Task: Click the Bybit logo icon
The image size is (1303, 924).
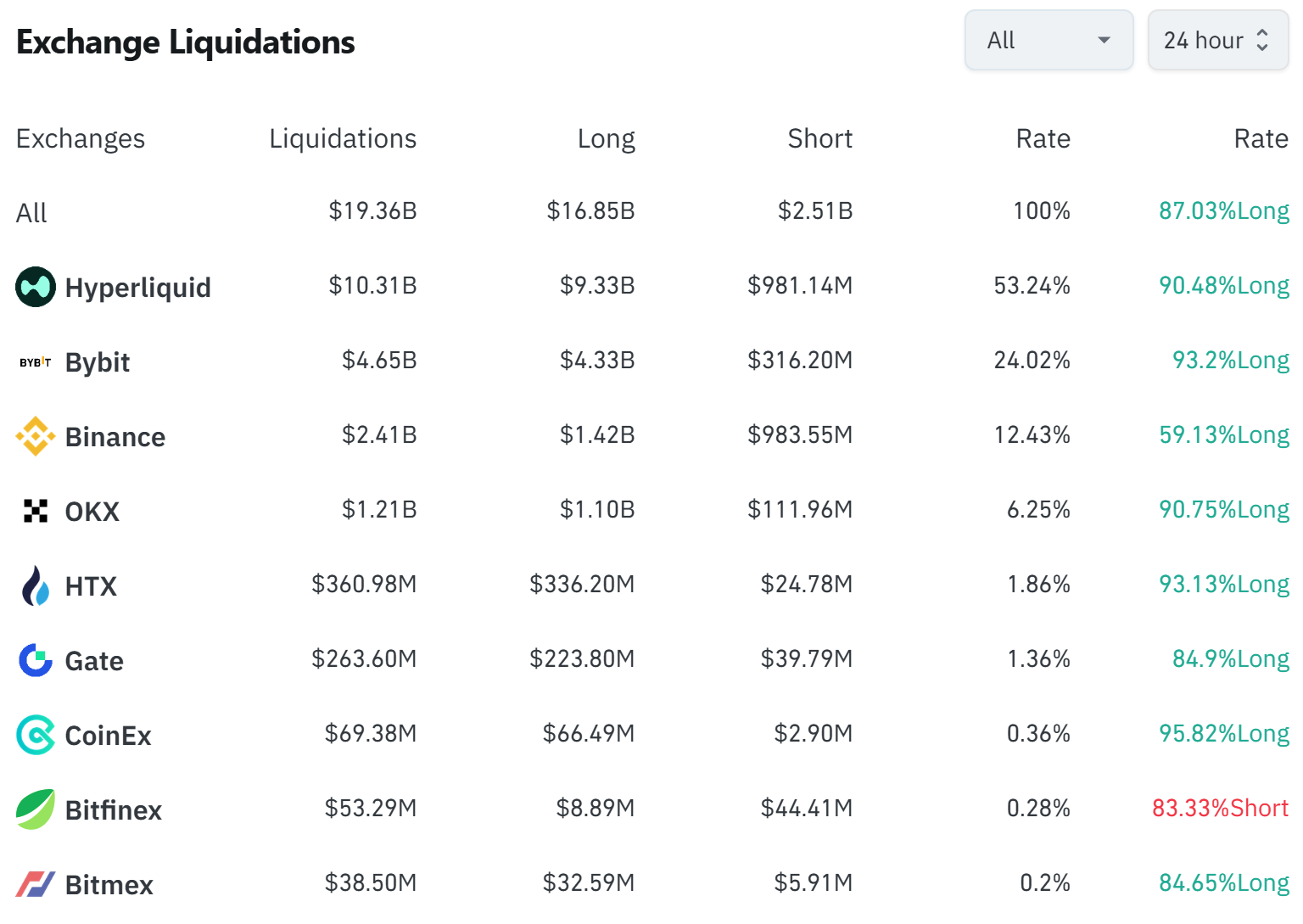Action: pyautogui.click(x=36, y=362)
